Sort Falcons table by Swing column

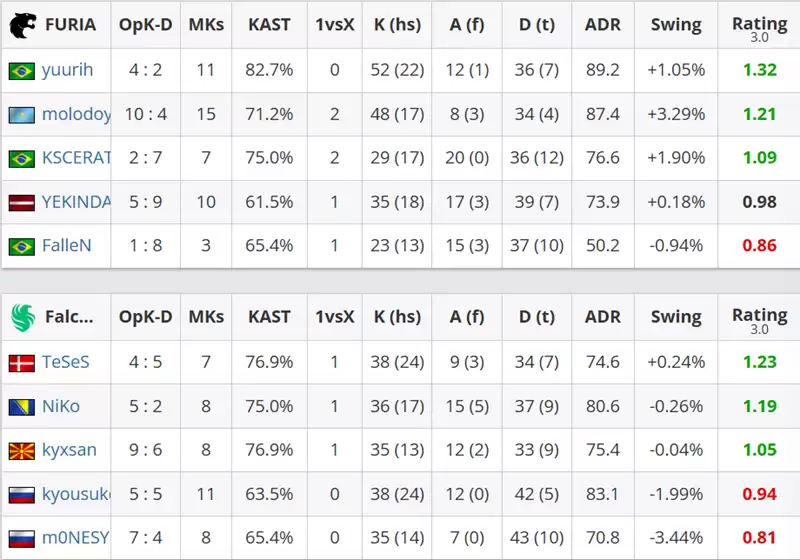click(x=676, y=317)
